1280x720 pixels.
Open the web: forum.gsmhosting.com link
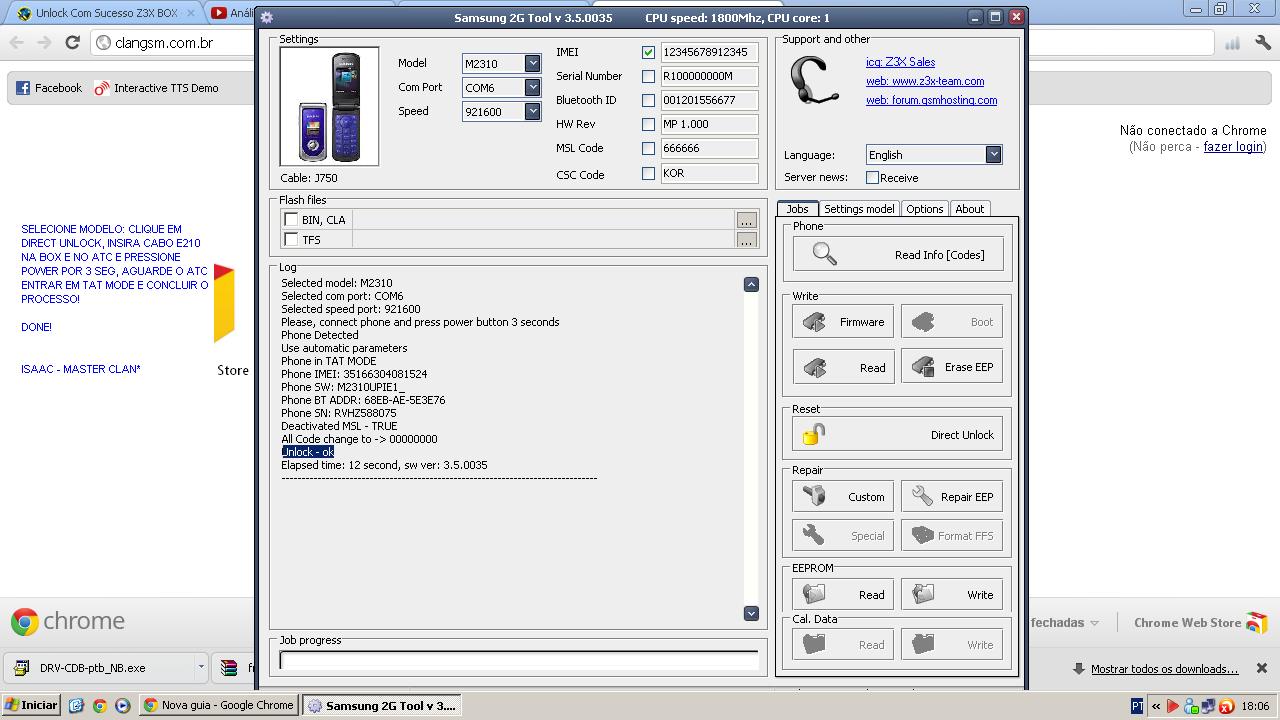931,100
